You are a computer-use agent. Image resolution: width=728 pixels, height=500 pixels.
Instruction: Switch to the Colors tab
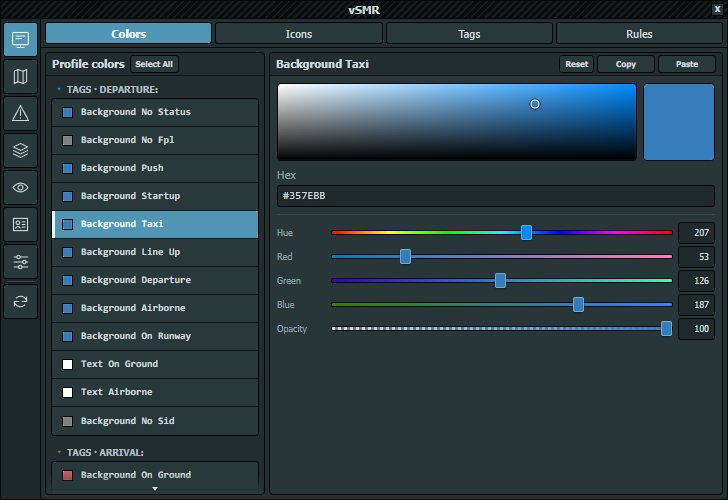[x=129, y=34]
